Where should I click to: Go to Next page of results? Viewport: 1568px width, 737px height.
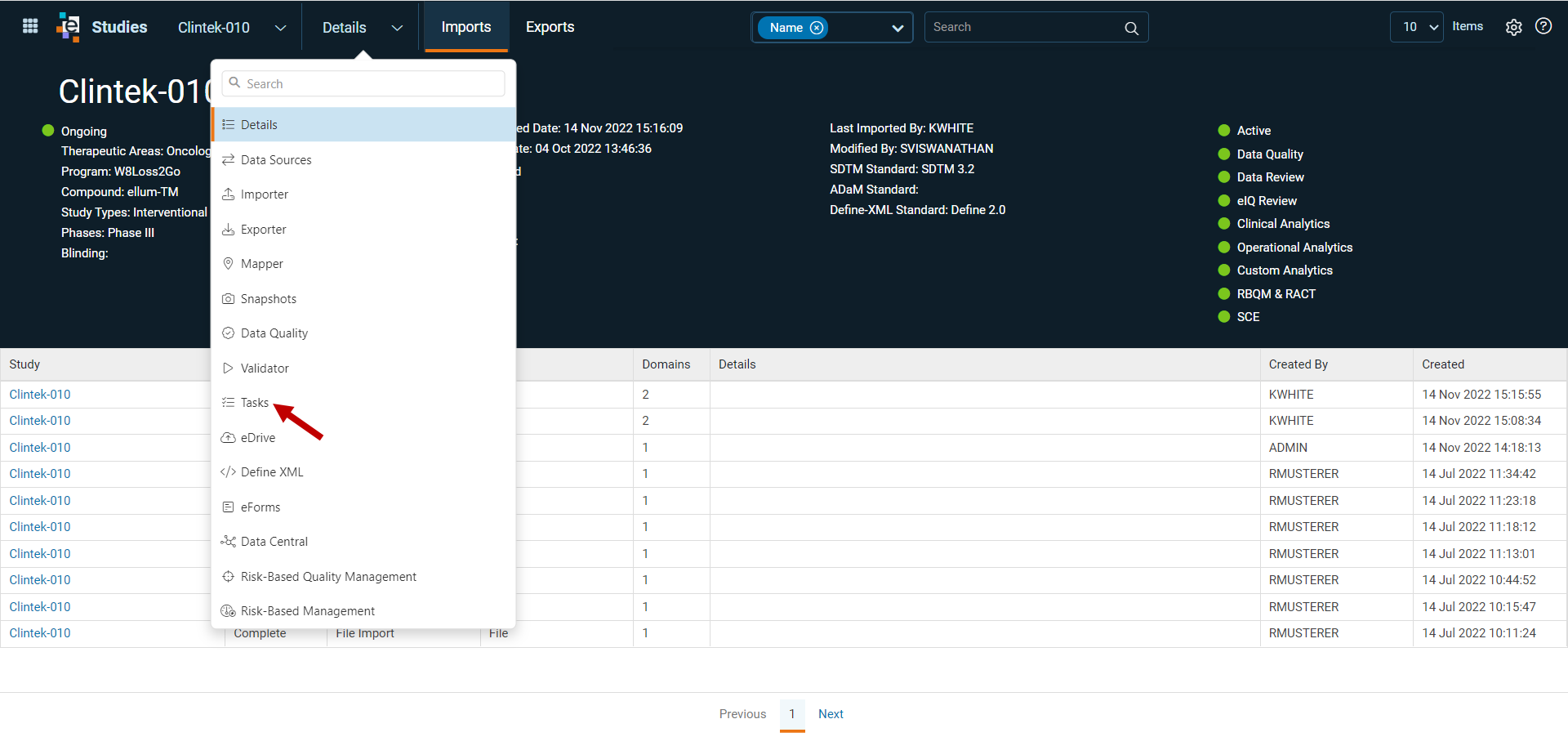831,714
